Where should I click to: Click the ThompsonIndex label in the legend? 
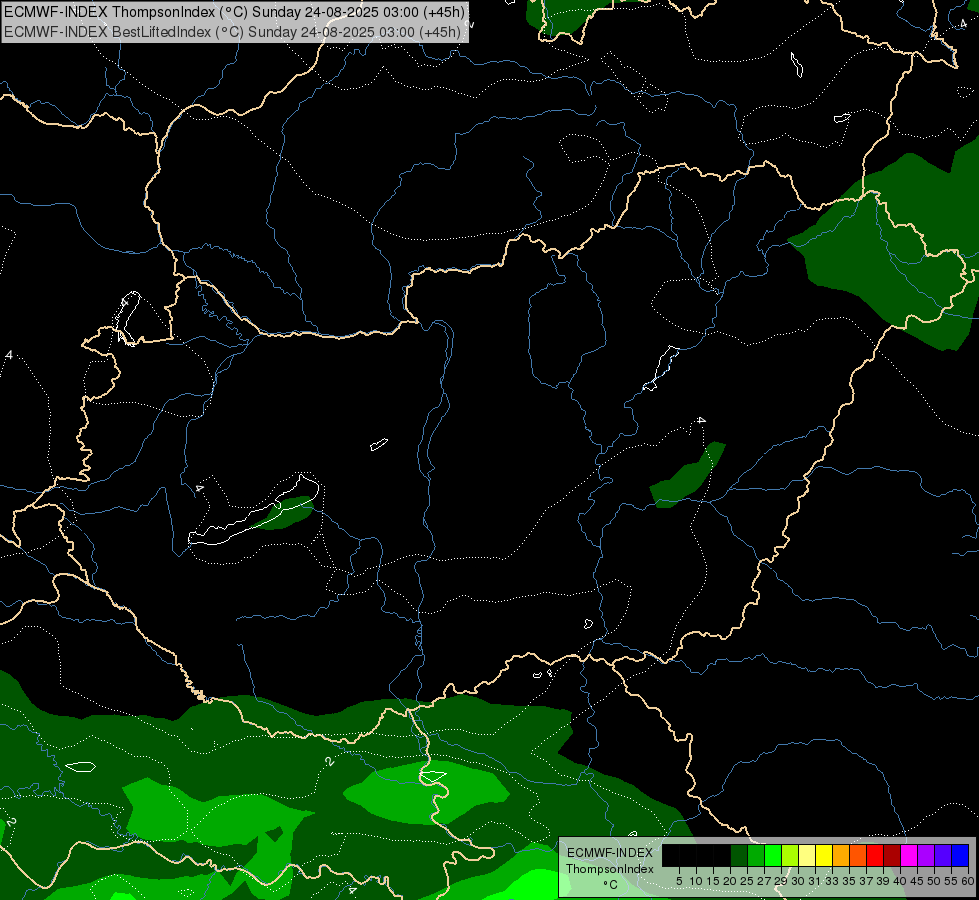coord(609,869)
